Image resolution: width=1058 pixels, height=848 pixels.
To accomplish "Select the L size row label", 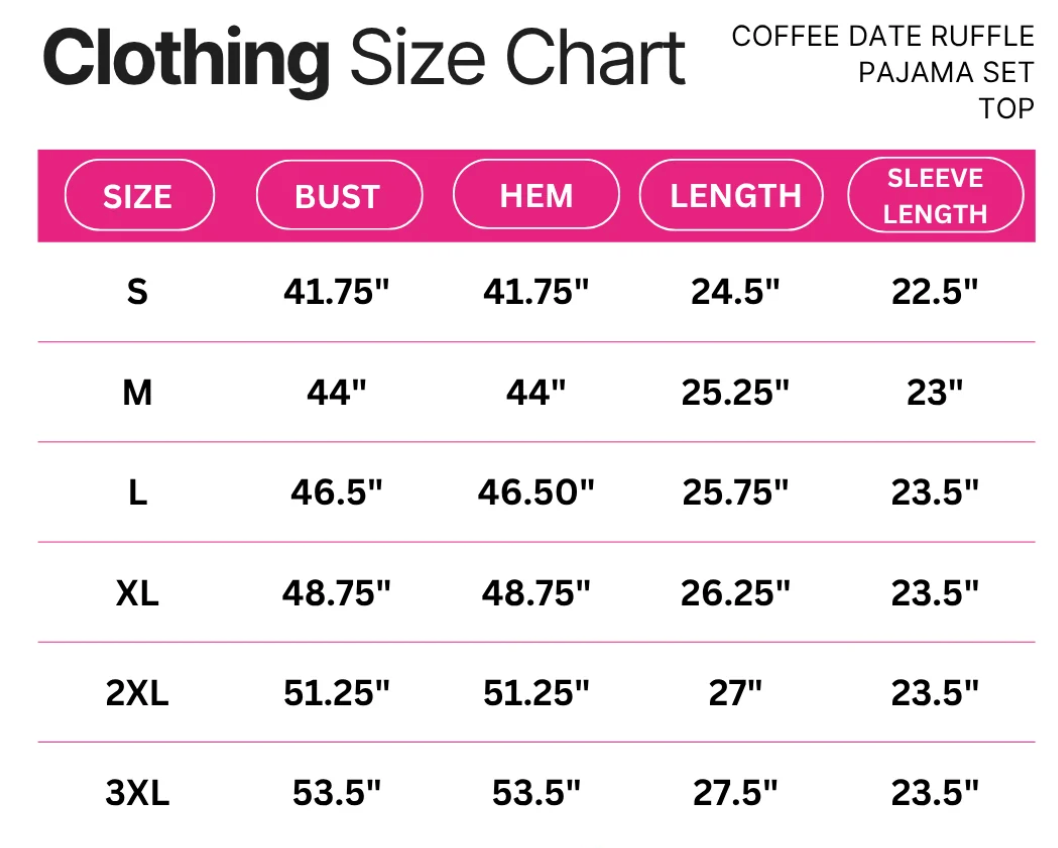I will point(138,492).
